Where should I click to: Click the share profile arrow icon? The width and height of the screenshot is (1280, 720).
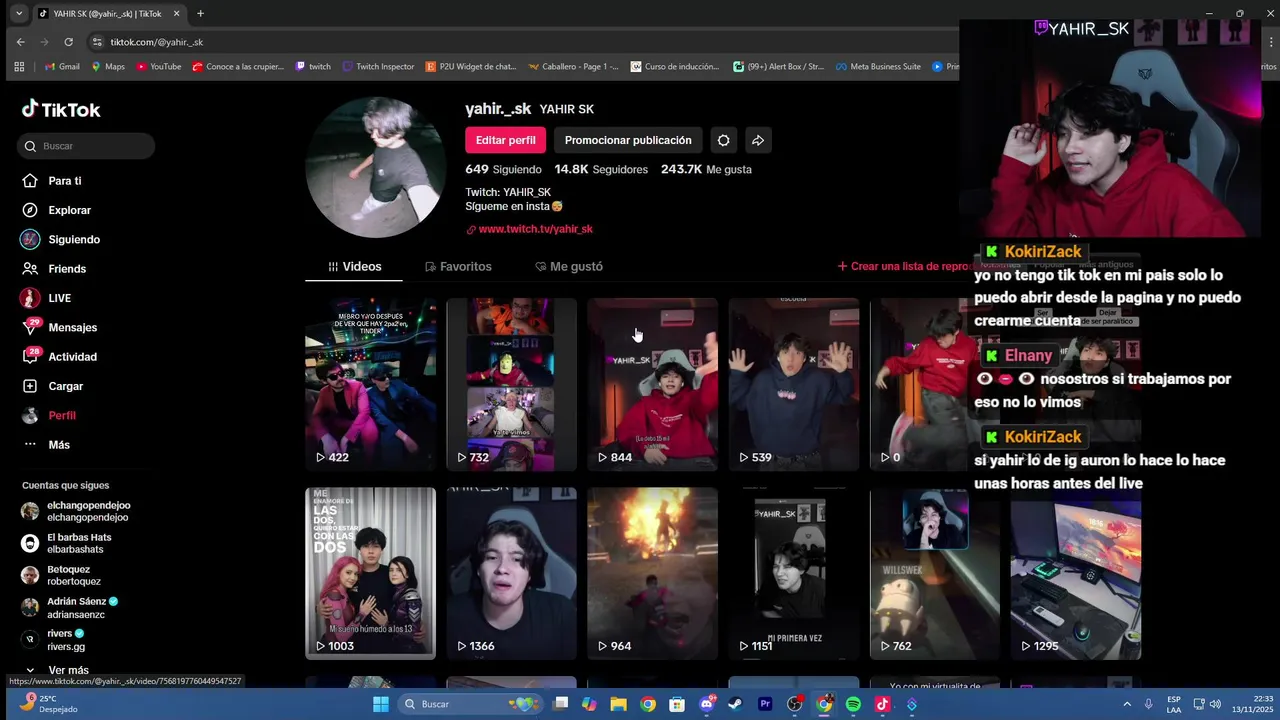758,140
